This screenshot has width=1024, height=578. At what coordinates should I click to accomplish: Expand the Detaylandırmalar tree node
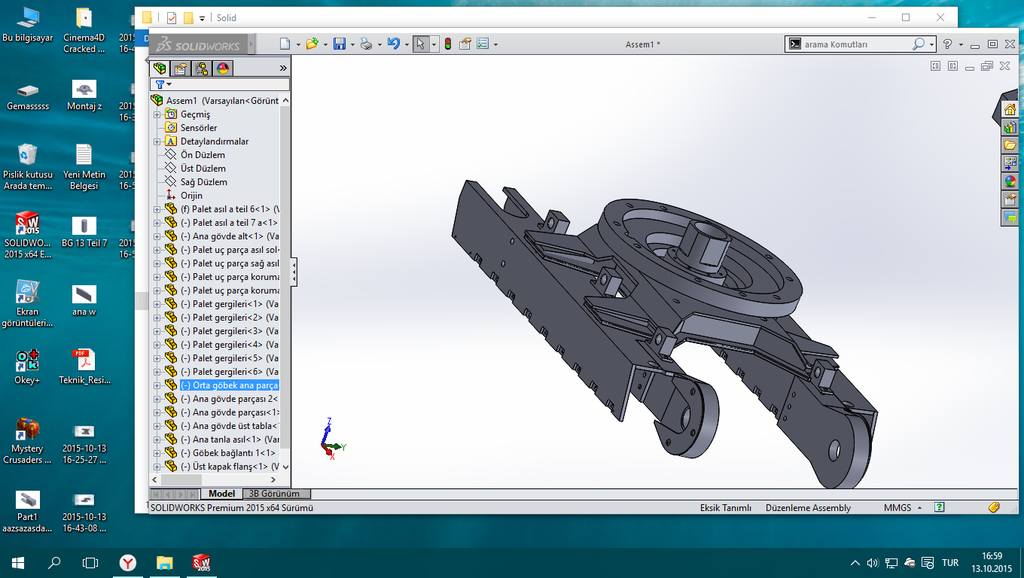tap(157, 141)
